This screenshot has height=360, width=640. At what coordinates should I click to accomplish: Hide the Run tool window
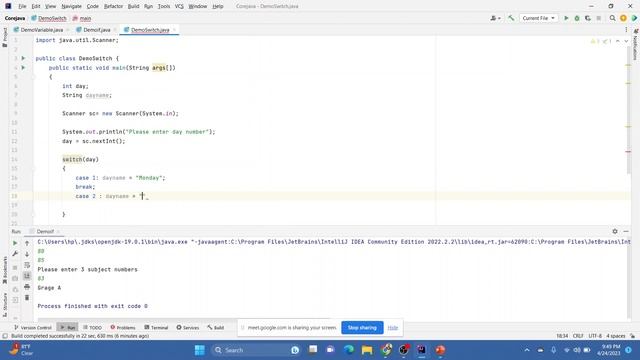[626, 231]
